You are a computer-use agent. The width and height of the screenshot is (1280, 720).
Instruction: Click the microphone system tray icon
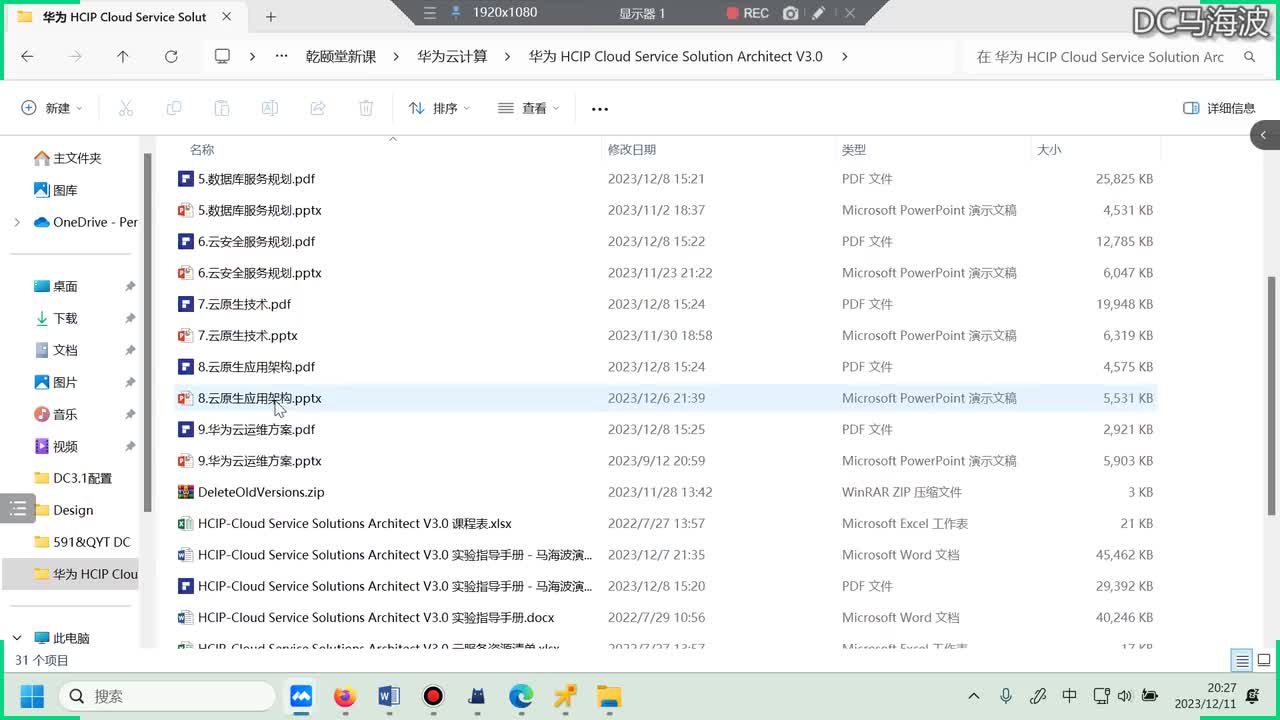pos(1006,696)
